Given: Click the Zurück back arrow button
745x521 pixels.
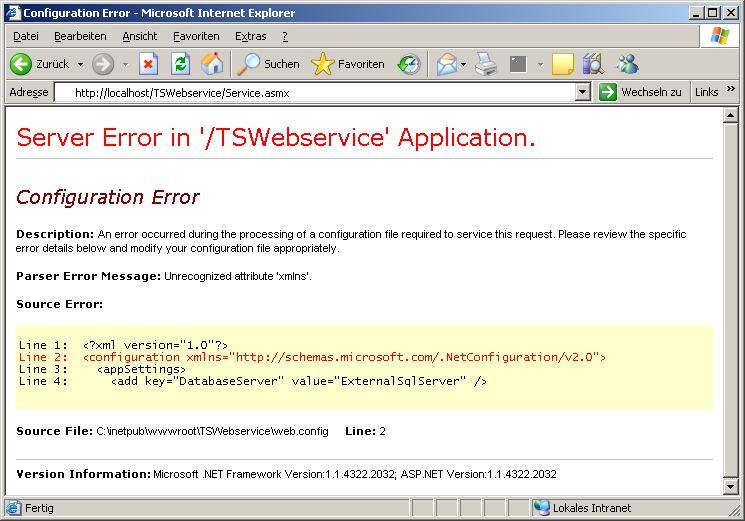Looking at the screenshot, I should (40, 64).
